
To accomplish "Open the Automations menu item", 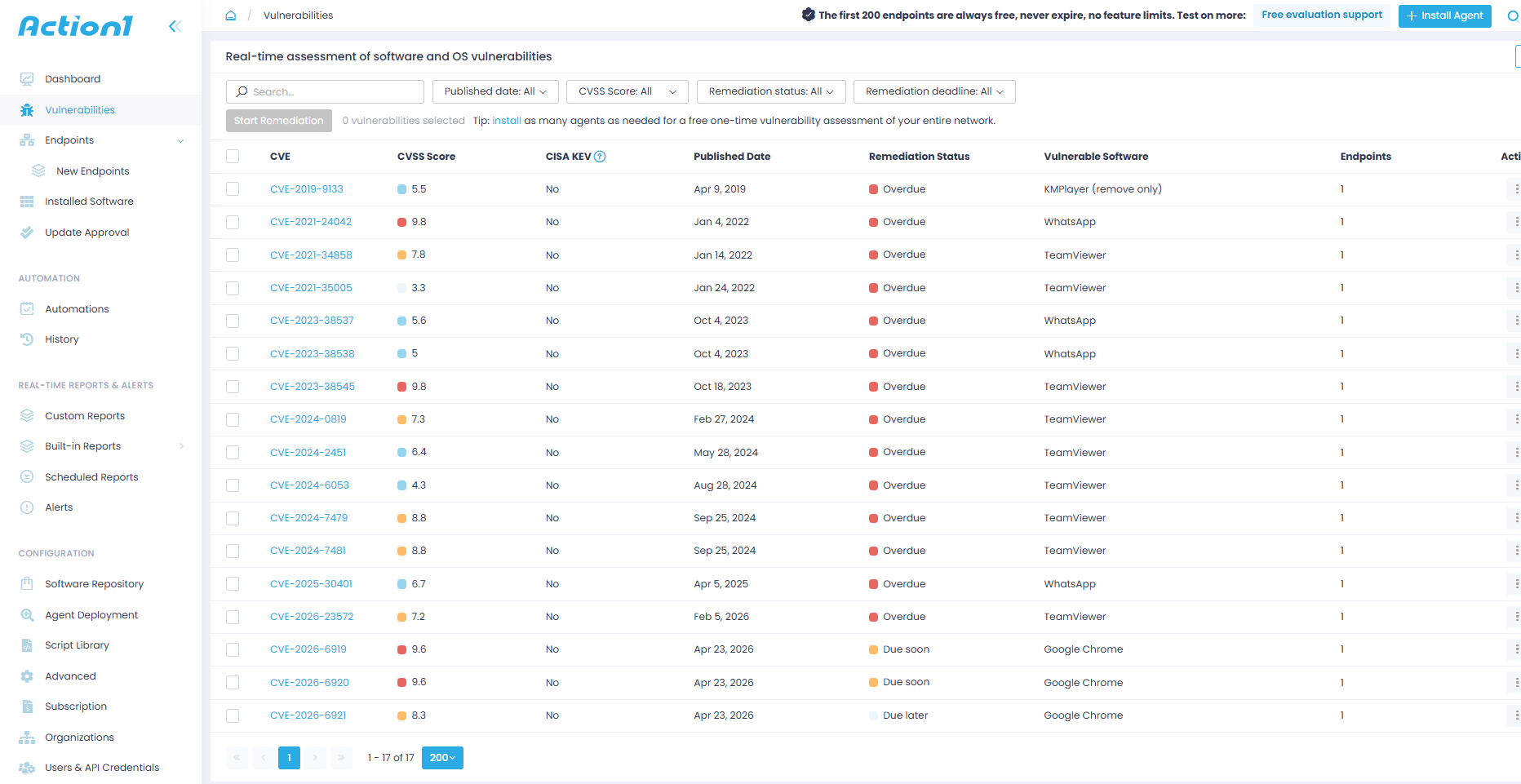I will [77, 309].
